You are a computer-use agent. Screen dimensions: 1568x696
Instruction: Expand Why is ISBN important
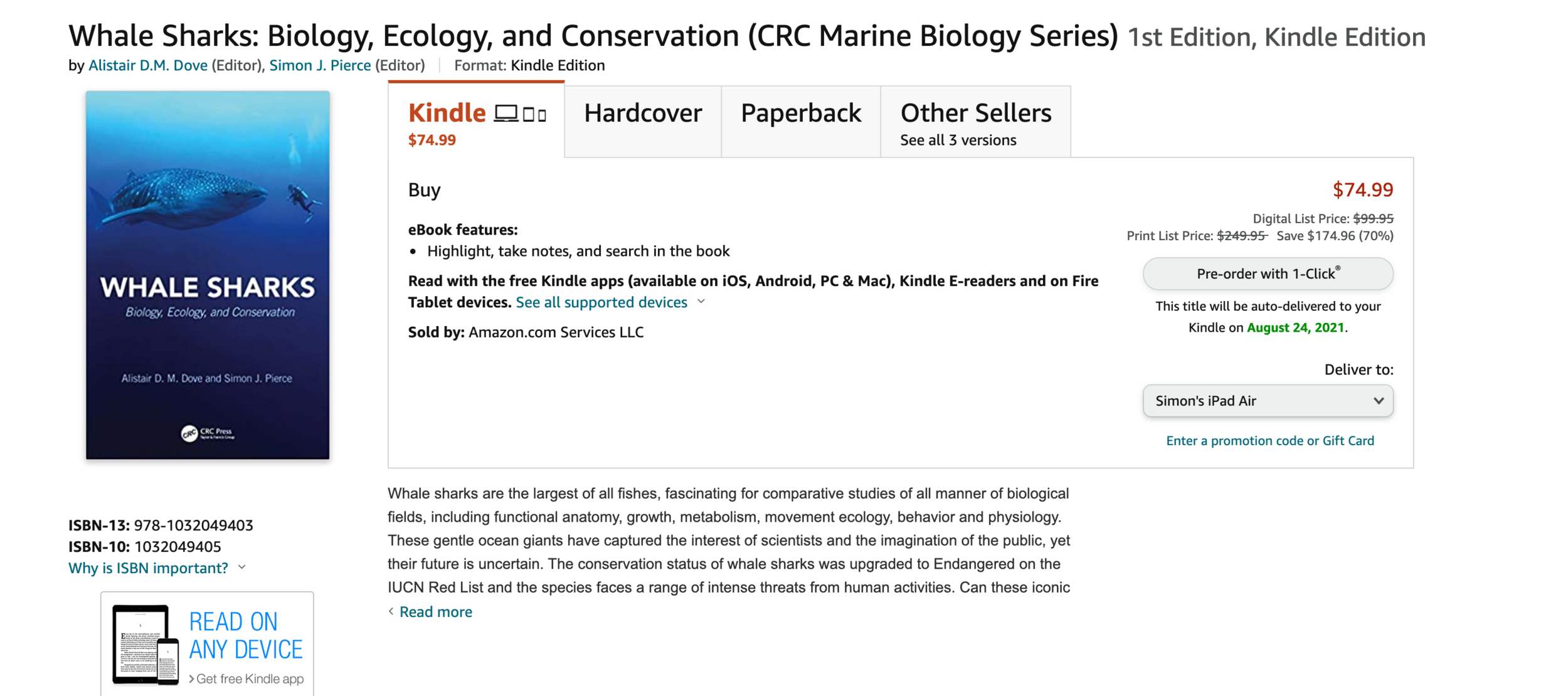tap(242, 567)
